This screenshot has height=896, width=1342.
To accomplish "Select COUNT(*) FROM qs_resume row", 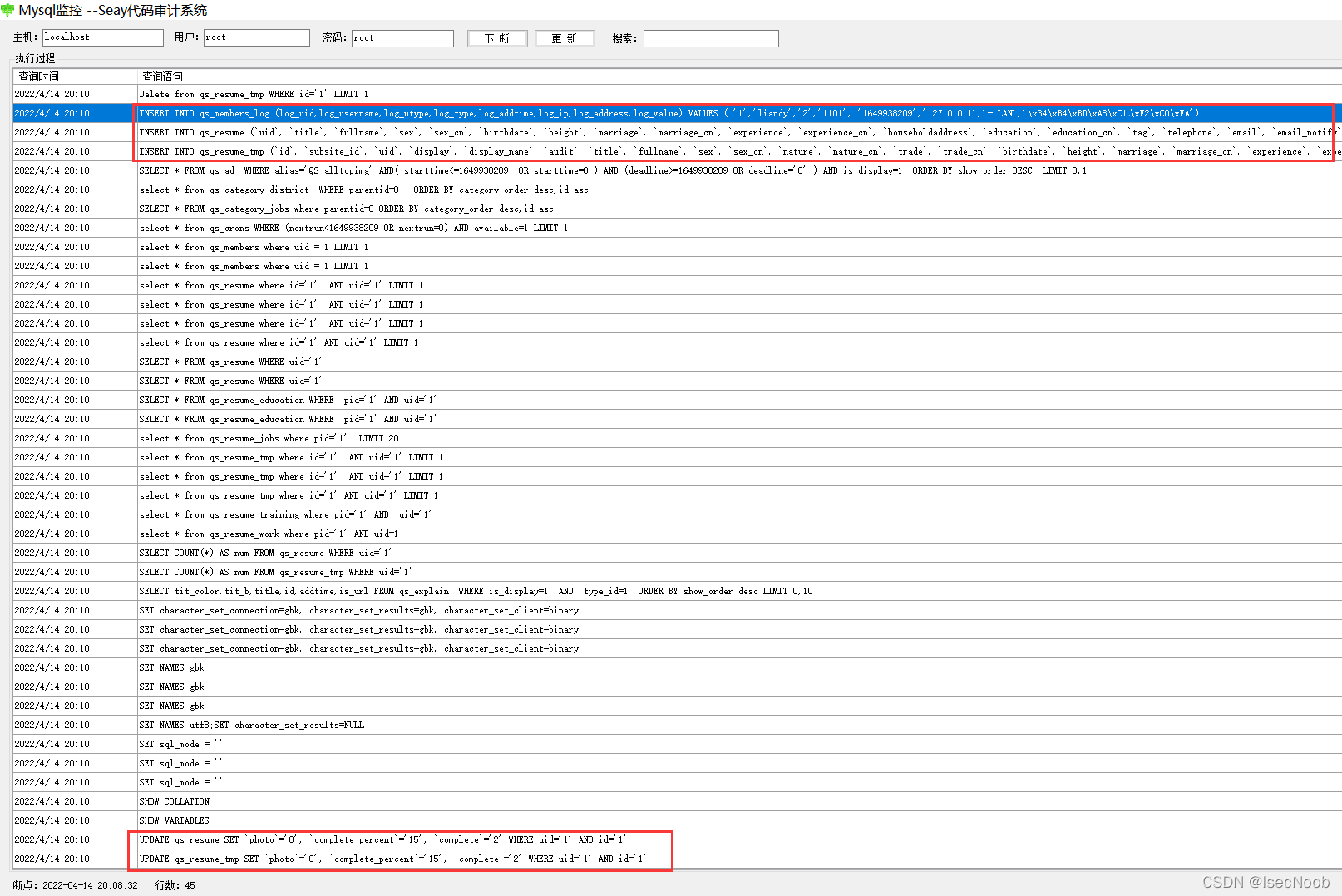I will click(677, 553).
